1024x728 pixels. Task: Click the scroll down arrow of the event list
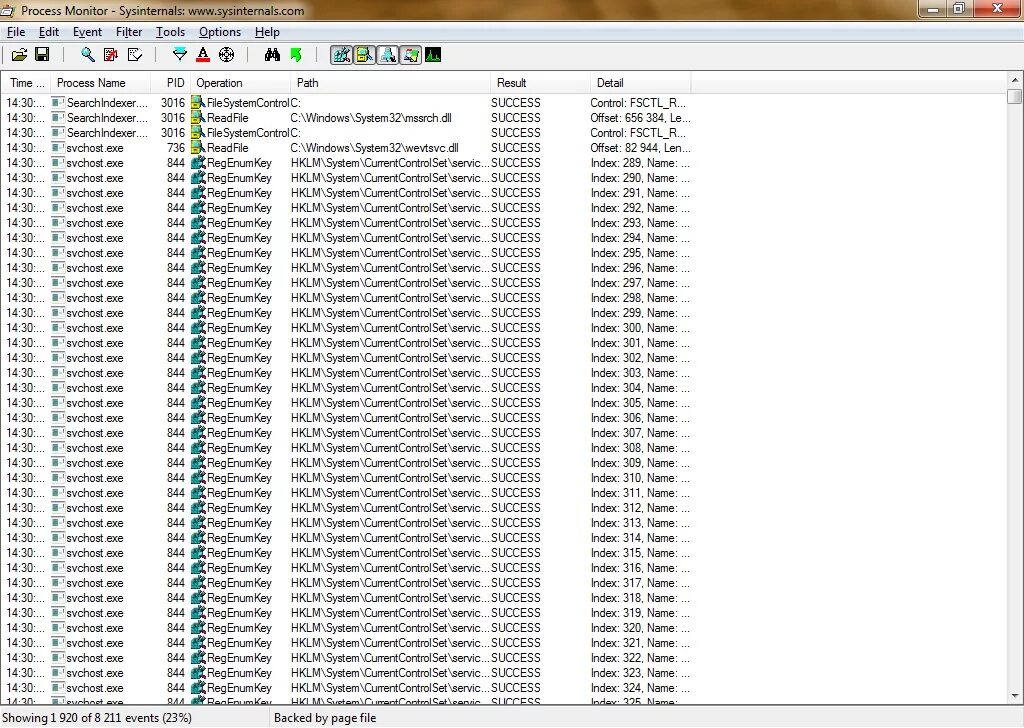tap(1014, 696)
